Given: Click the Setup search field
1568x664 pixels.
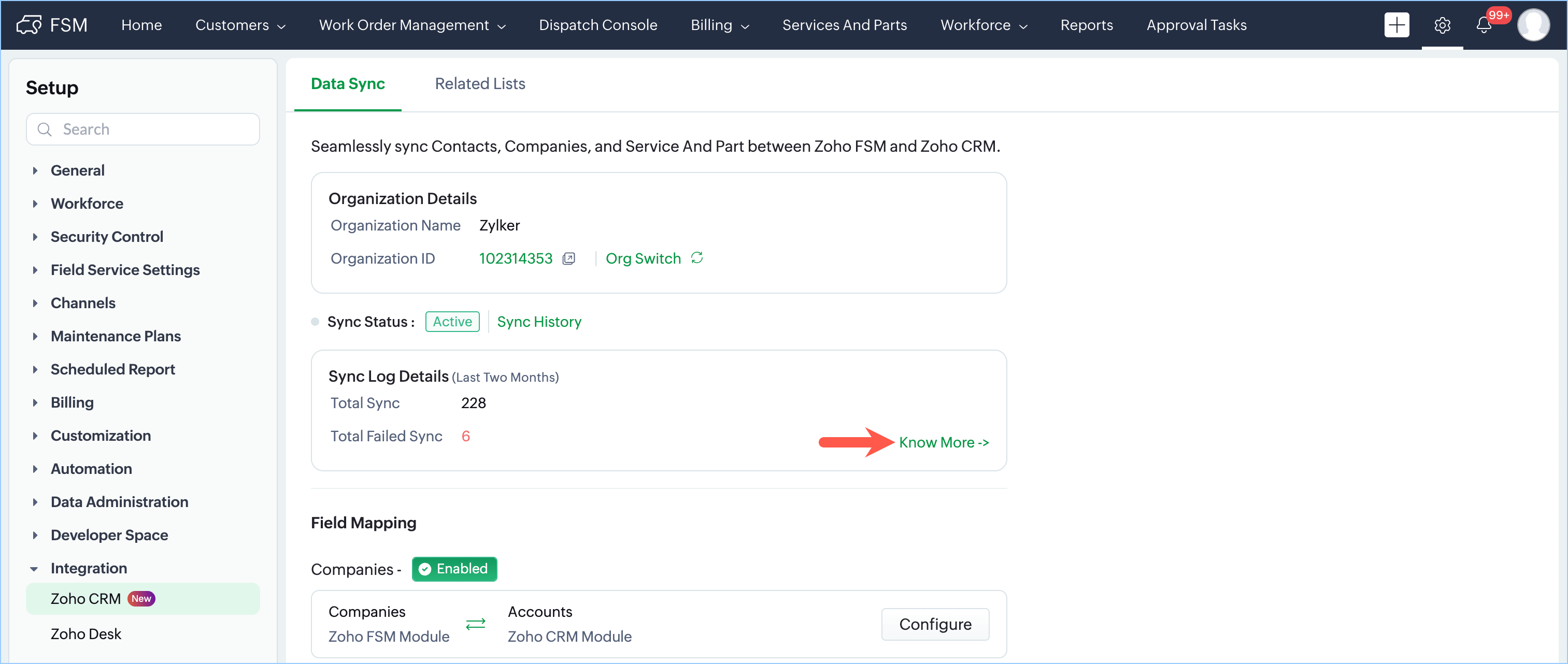Looking at the screenshot, I should coord(143,129).
